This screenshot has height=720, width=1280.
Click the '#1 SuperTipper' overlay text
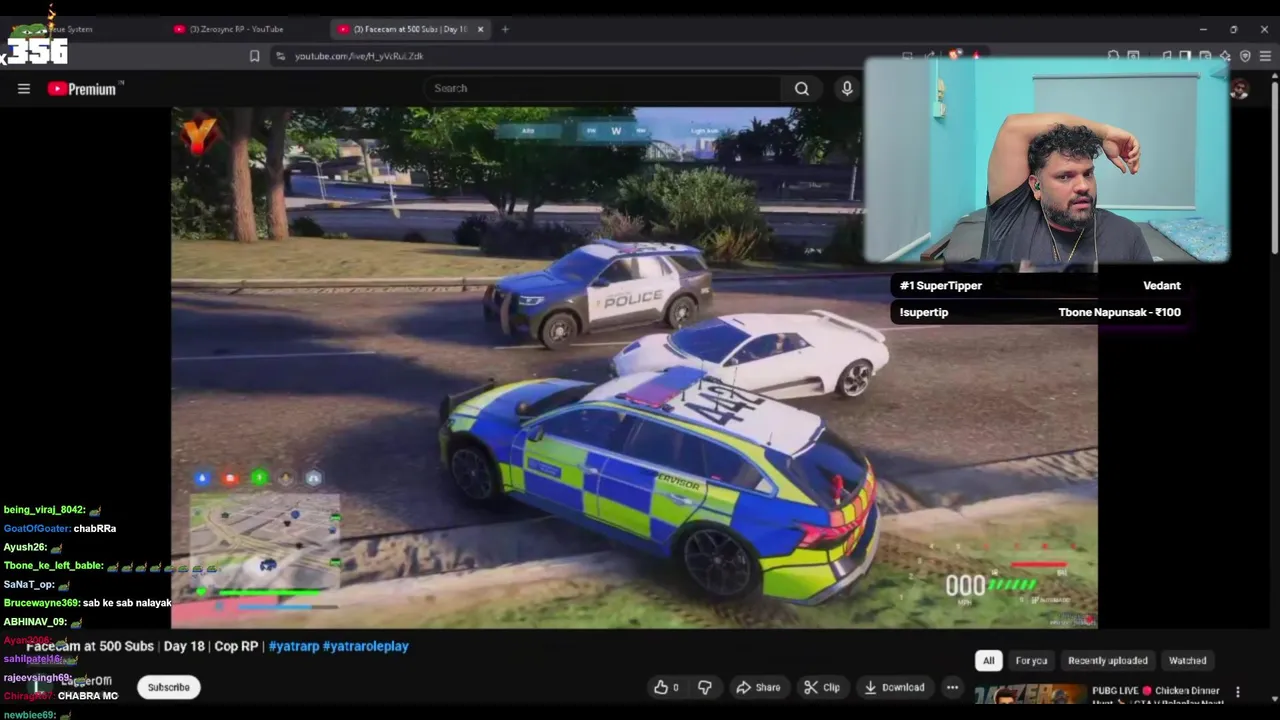pos(941,286)
